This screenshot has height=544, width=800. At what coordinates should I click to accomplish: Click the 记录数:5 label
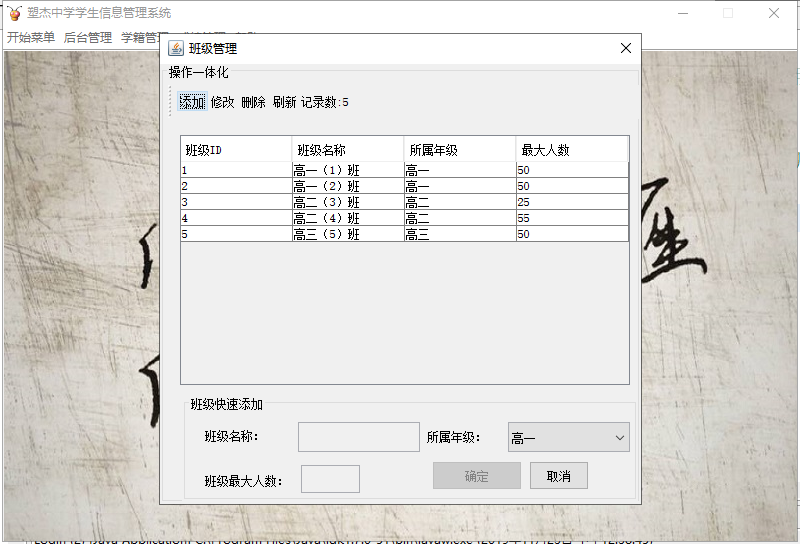pos(324,102)
